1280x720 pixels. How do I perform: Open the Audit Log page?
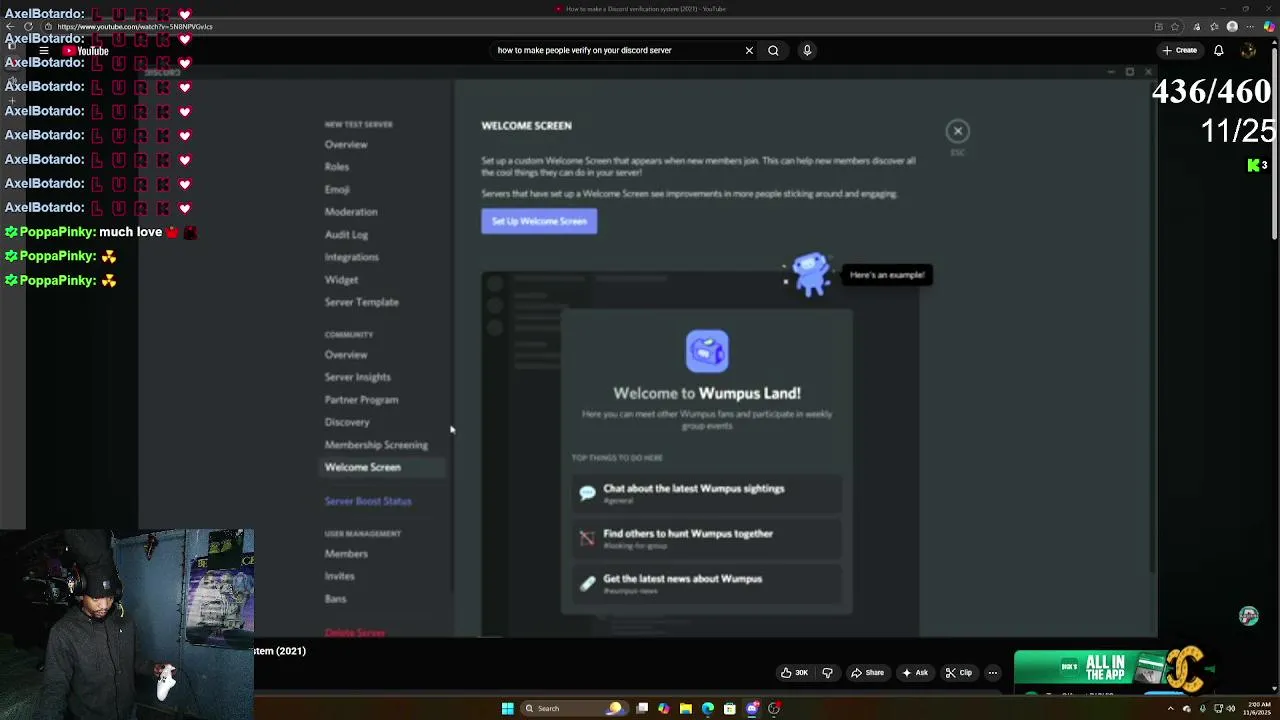click(346, 234)
